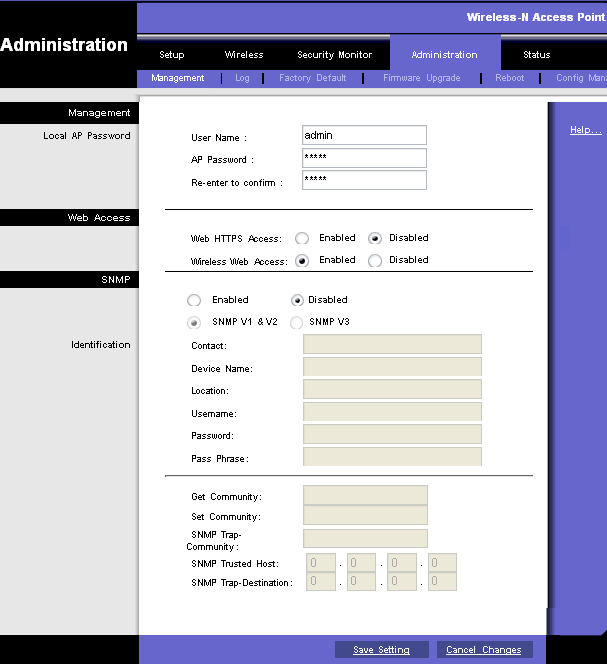Click the 'Local AP Password' sidebar label

tap(87, 136)
